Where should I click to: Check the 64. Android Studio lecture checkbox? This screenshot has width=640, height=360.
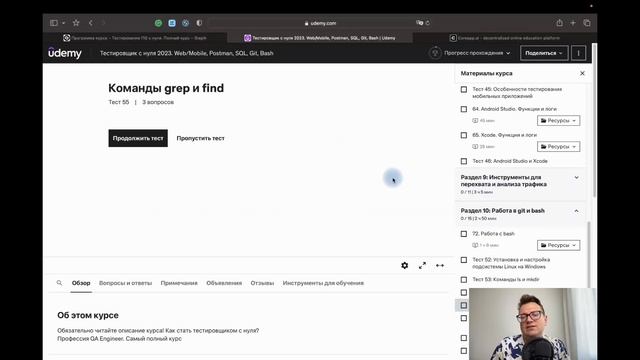(x=464, y=109)
